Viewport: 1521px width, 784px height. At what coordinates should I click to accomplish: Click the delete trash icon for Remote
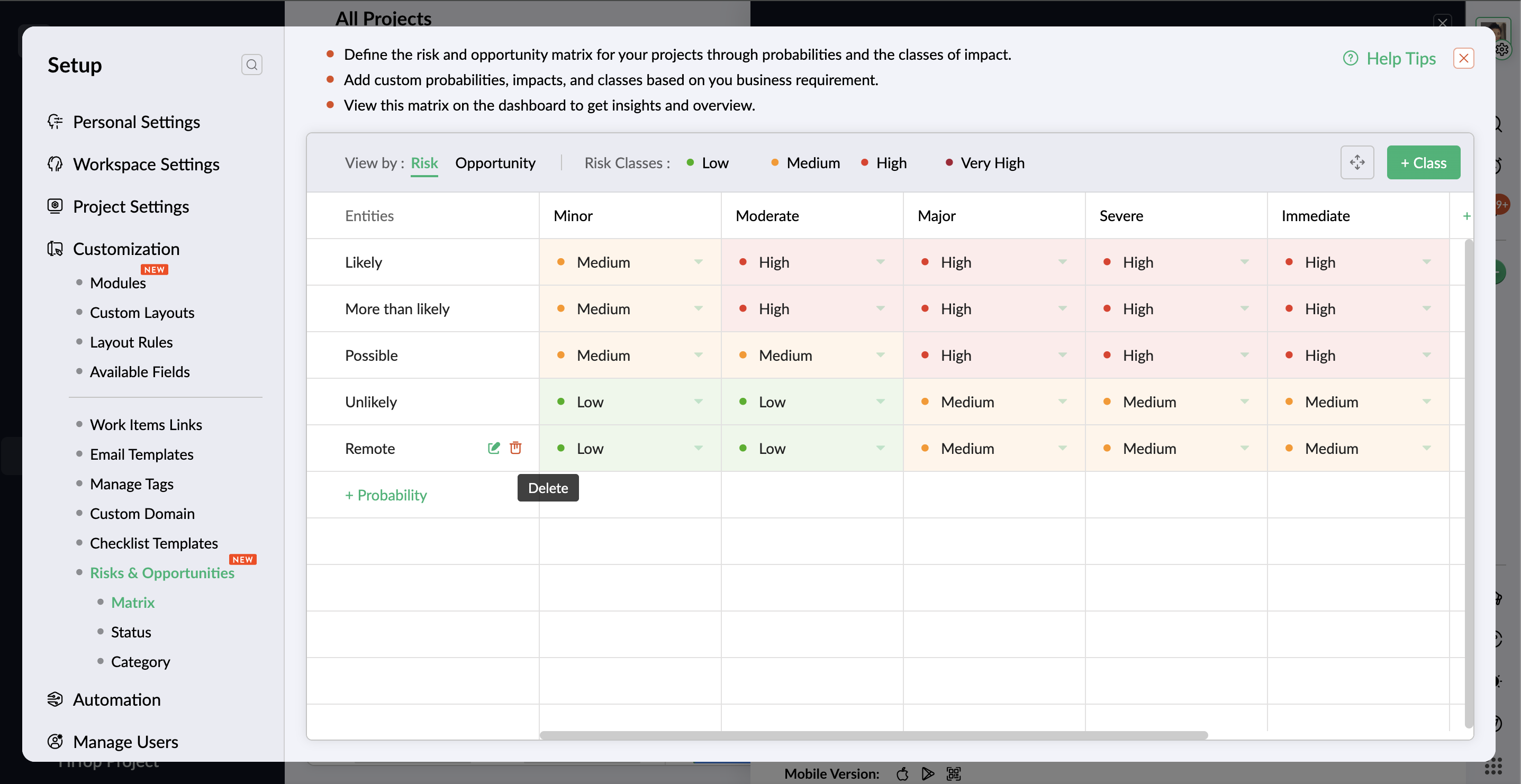coord(515,448)
